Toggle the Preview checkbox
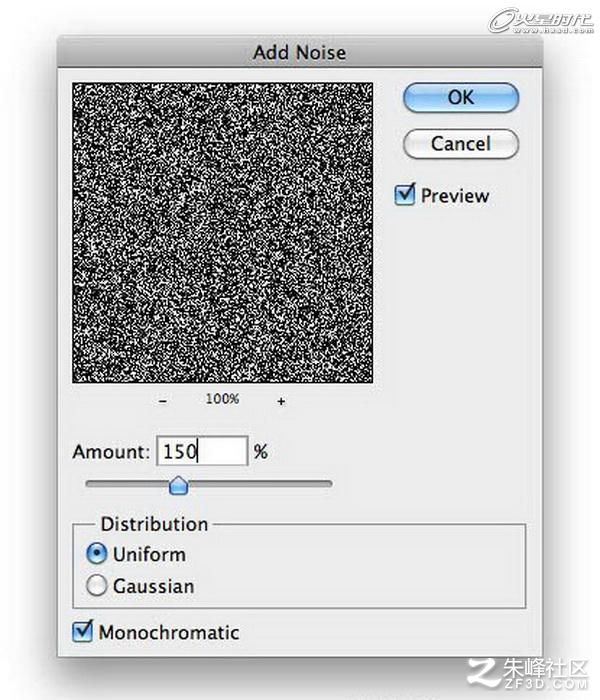 click(x=405, y=195)
